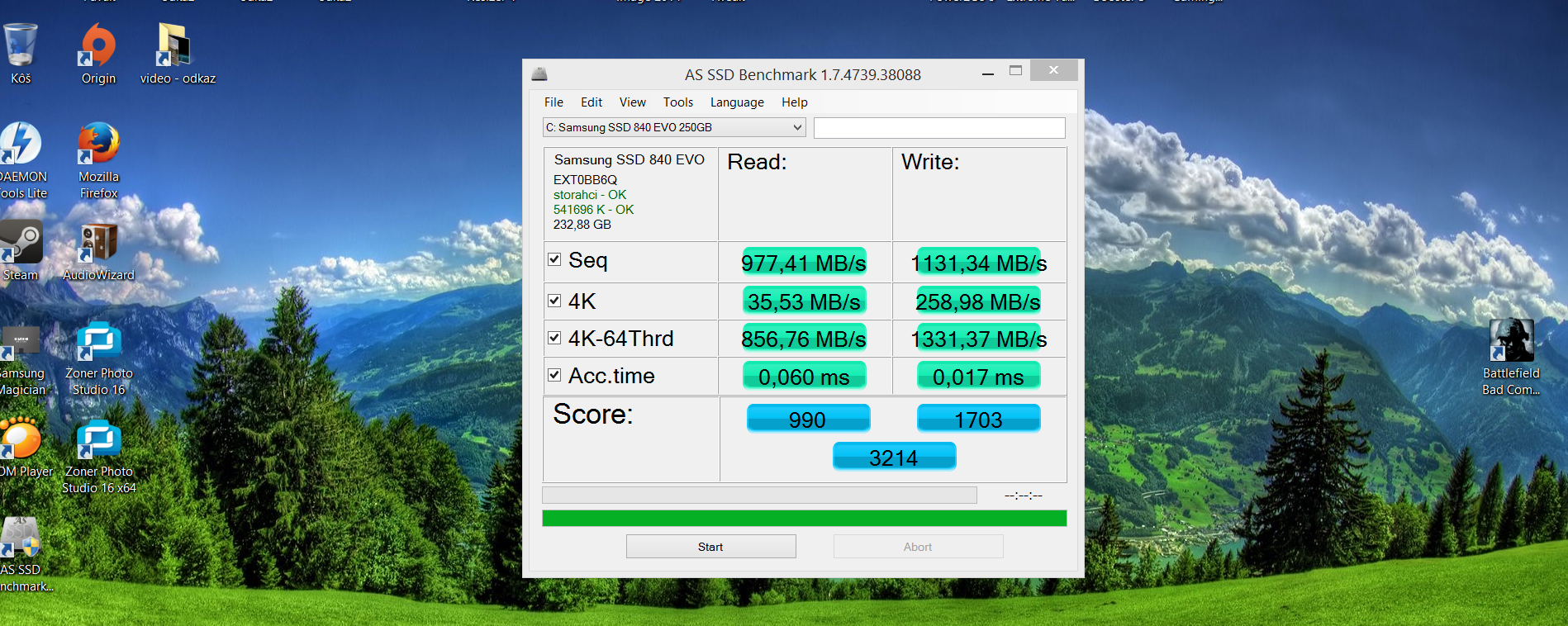Disable the Acc.time test checkbox
The image size is (1568, 626).
554,375
